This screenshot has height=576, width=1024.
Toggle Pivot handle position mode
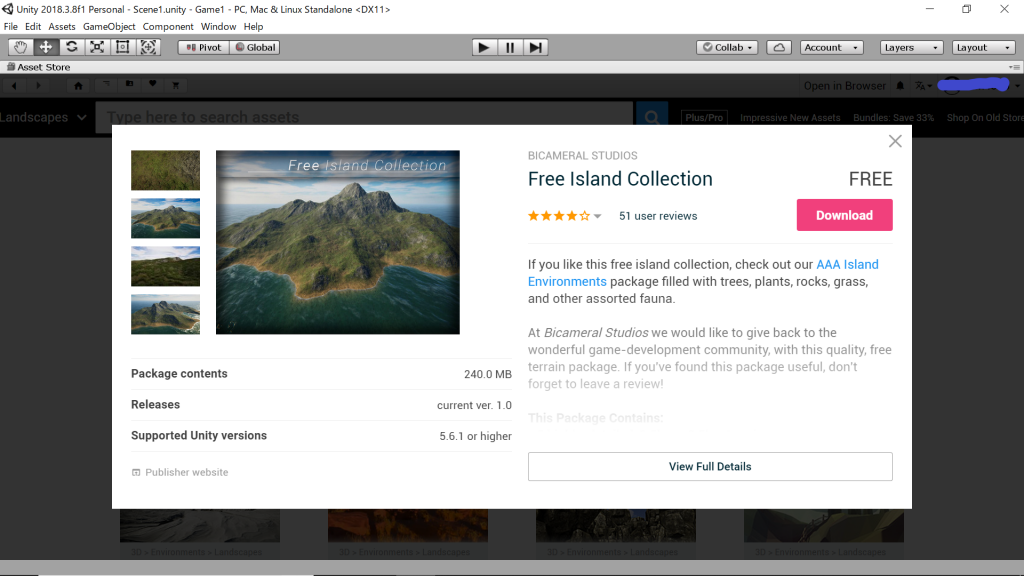coord(204,47)
